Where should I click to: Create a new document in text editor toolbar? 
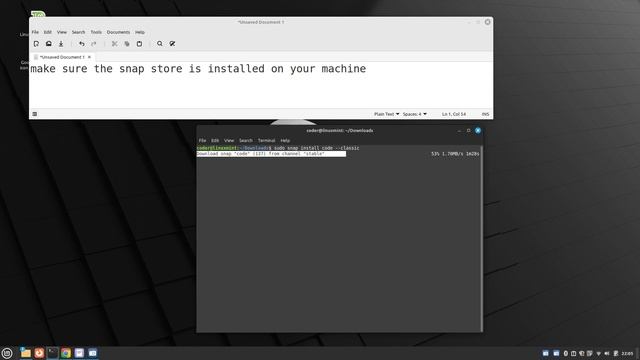[x=36, y=44]
